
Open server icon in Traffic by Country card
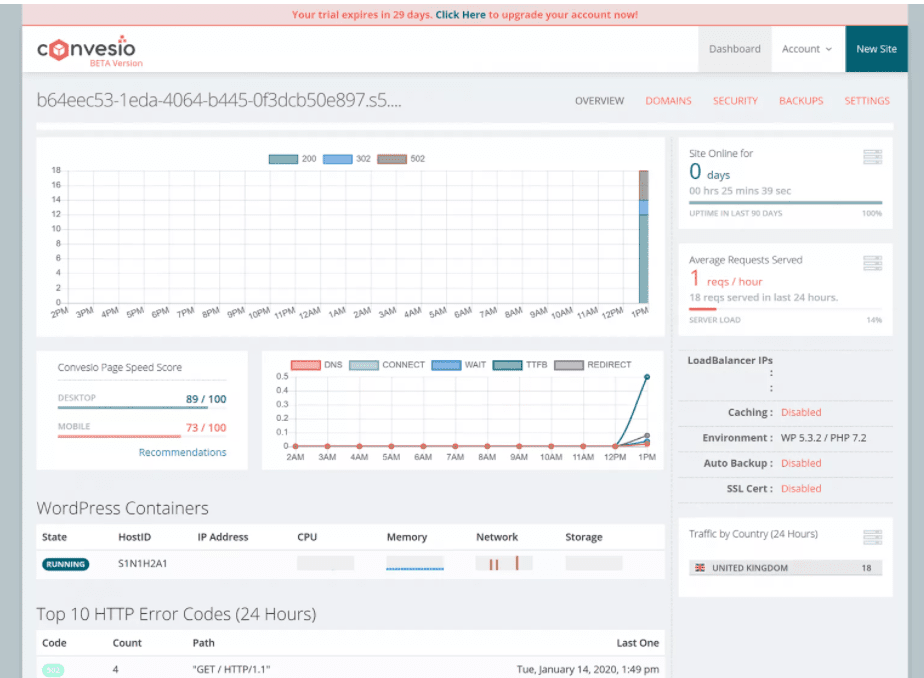[x=872, y=537]
